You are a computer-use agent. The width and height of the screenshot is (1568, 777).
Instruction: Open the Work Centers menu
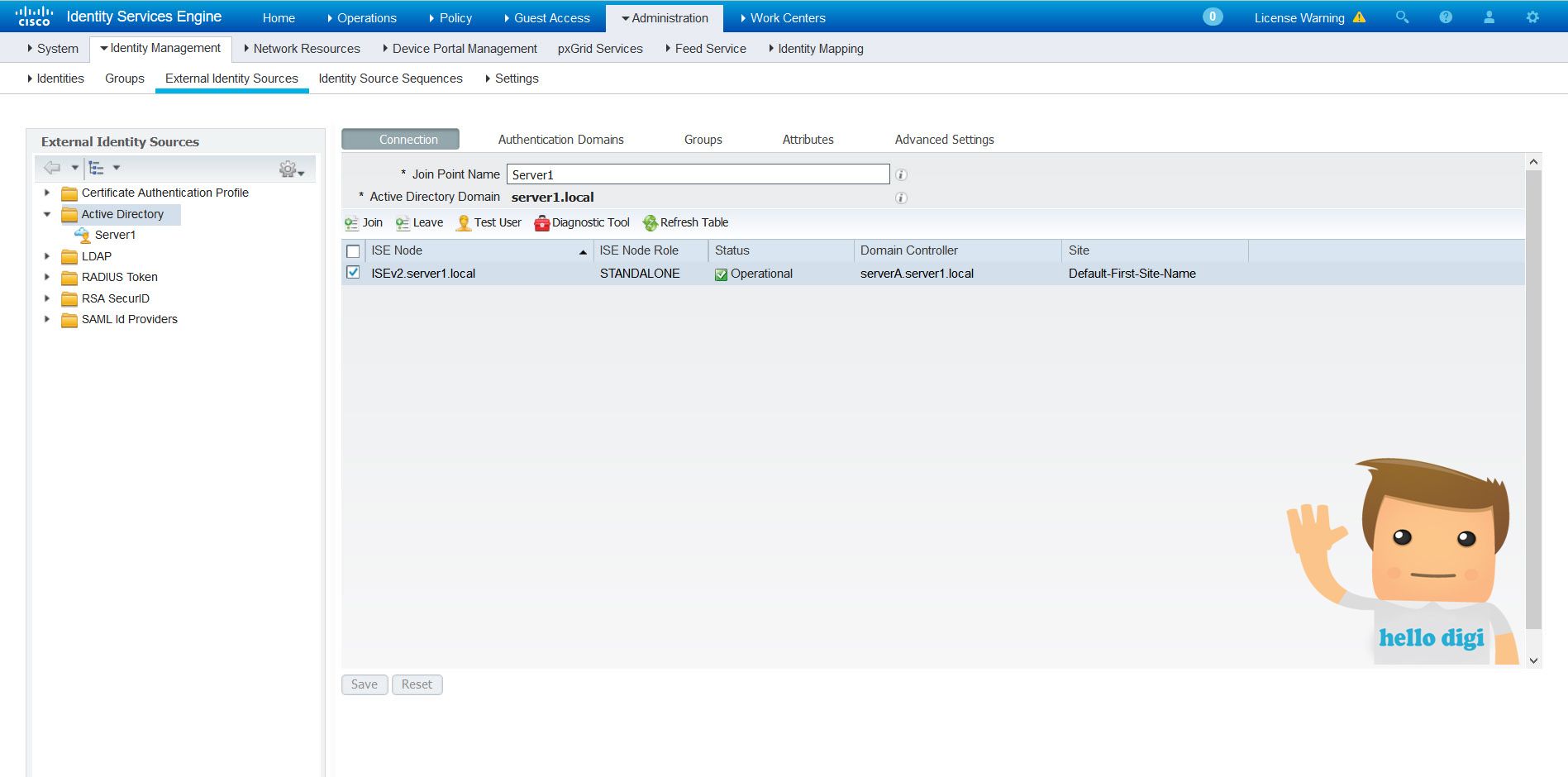(x=783, y=18)
